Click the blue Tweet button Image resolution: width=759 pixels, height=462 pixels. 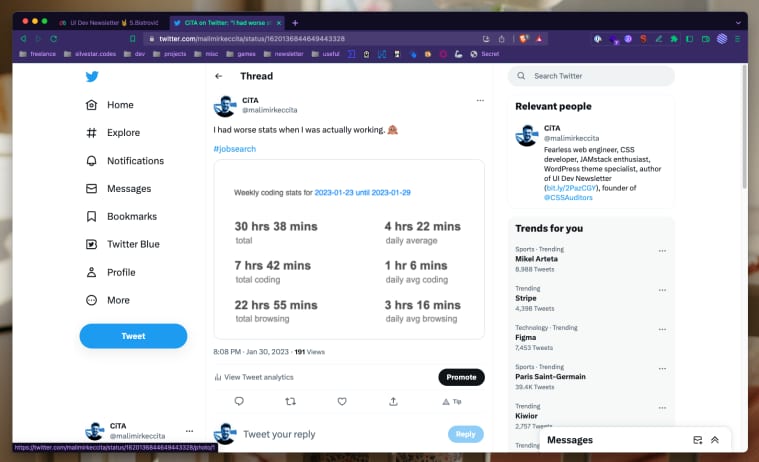click(133, 336)
